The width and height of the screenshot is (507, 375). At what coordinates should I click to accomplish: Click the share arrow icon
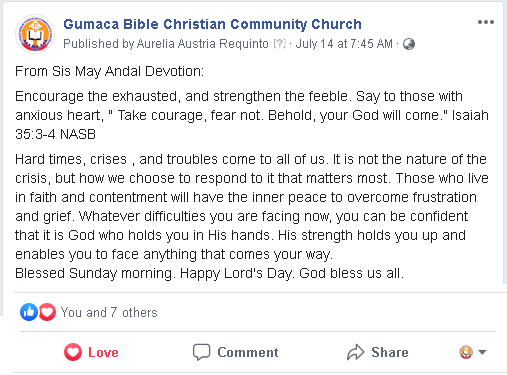pos(355,352)
